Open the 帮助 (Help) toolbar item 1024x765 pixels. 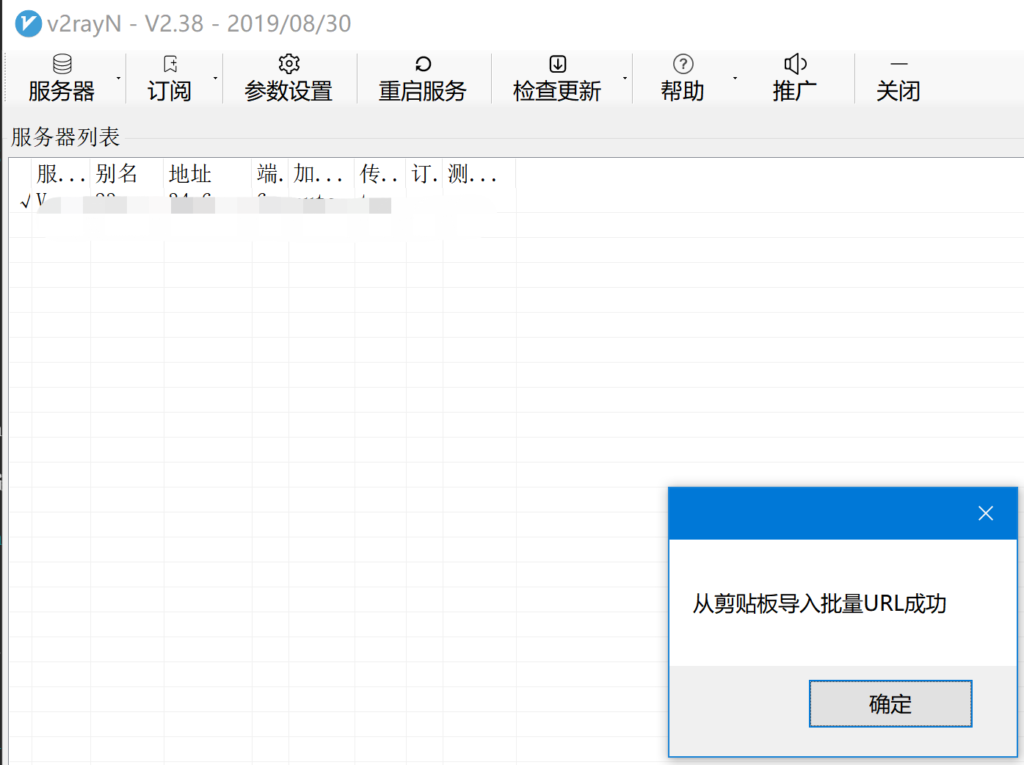(x=682, y=78)
